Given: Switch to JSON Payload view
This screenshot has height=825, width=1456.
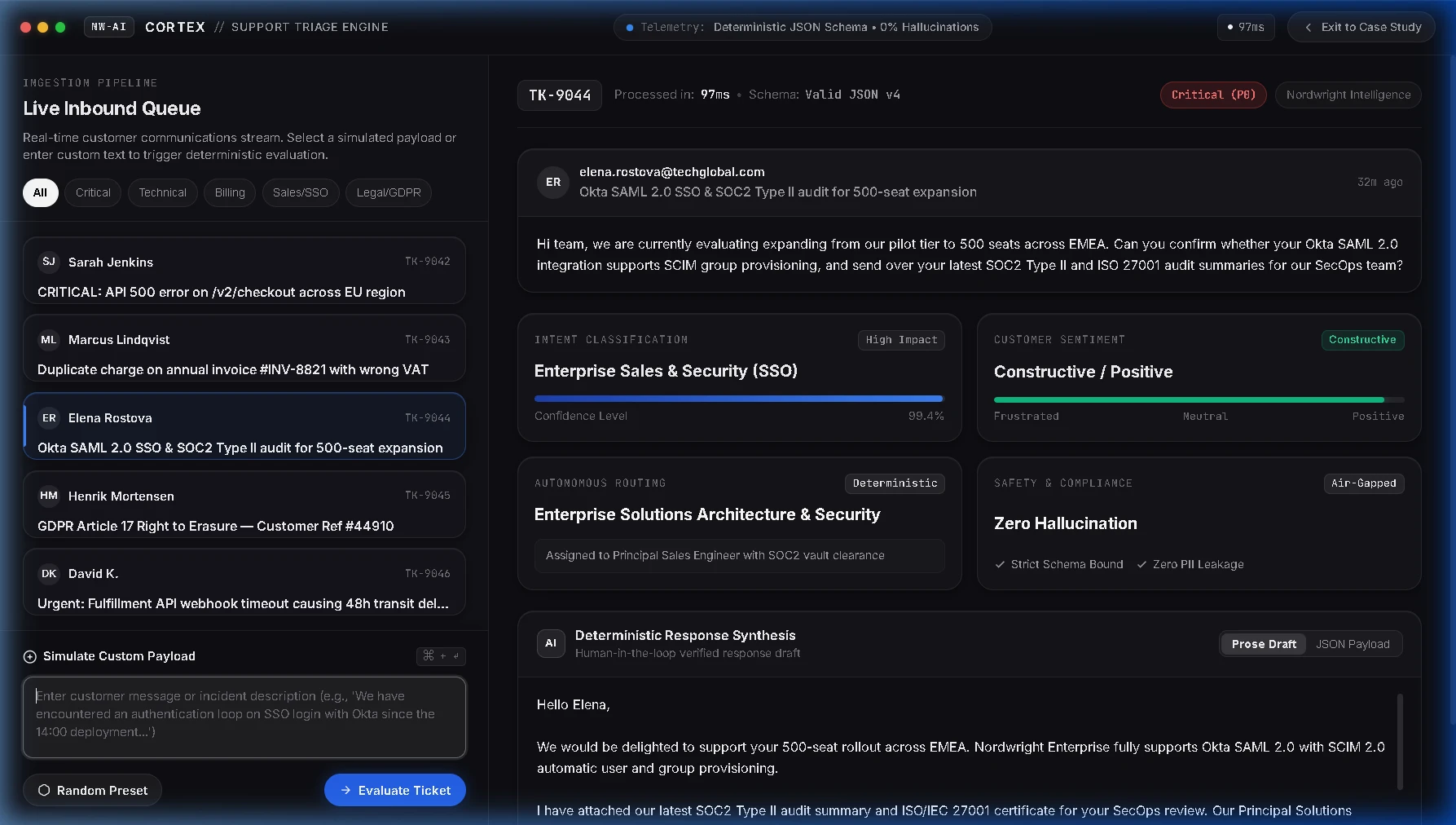Looking at the screenshot, I should pyautogui.click(x=1353, y=644).
